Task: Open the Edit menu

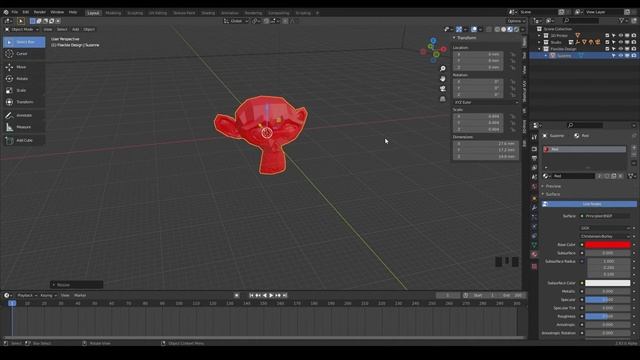Action: point(26,12)
